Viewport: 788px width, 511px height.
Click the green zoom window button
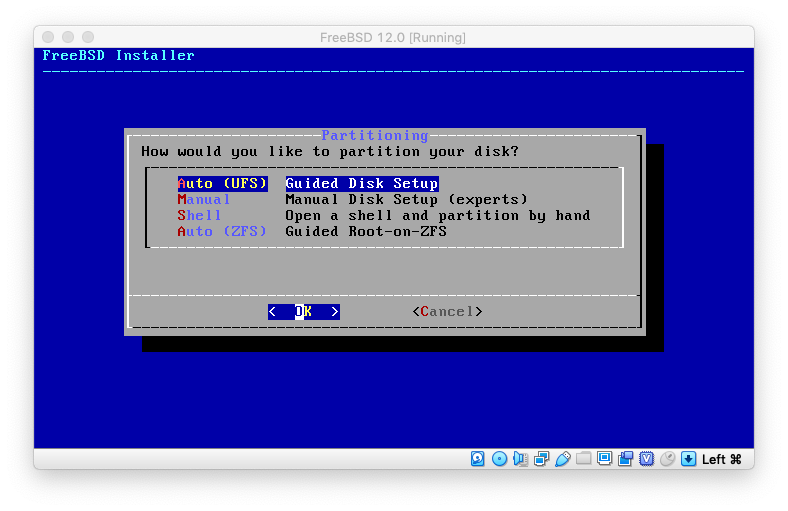[89, 37]
